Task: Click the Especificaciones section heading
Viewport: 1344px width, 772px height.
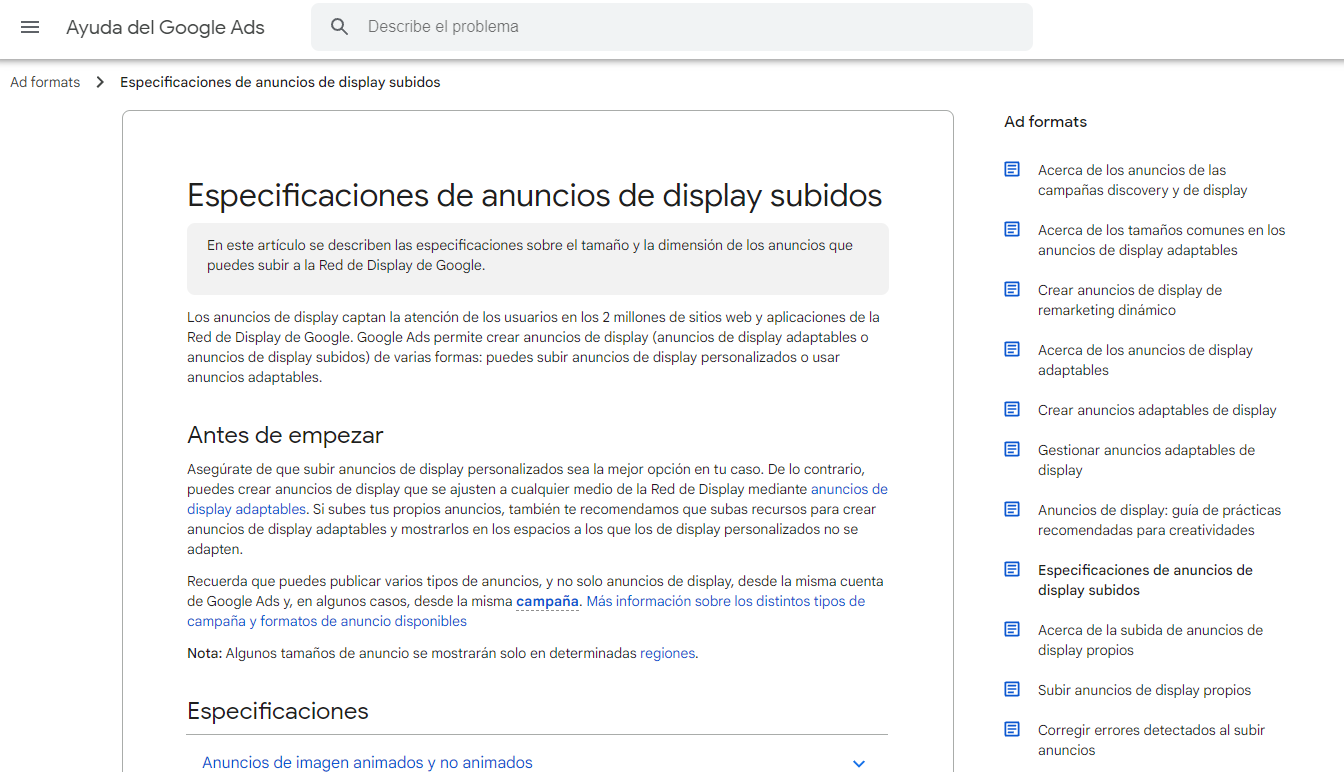Action: [278, 711]
